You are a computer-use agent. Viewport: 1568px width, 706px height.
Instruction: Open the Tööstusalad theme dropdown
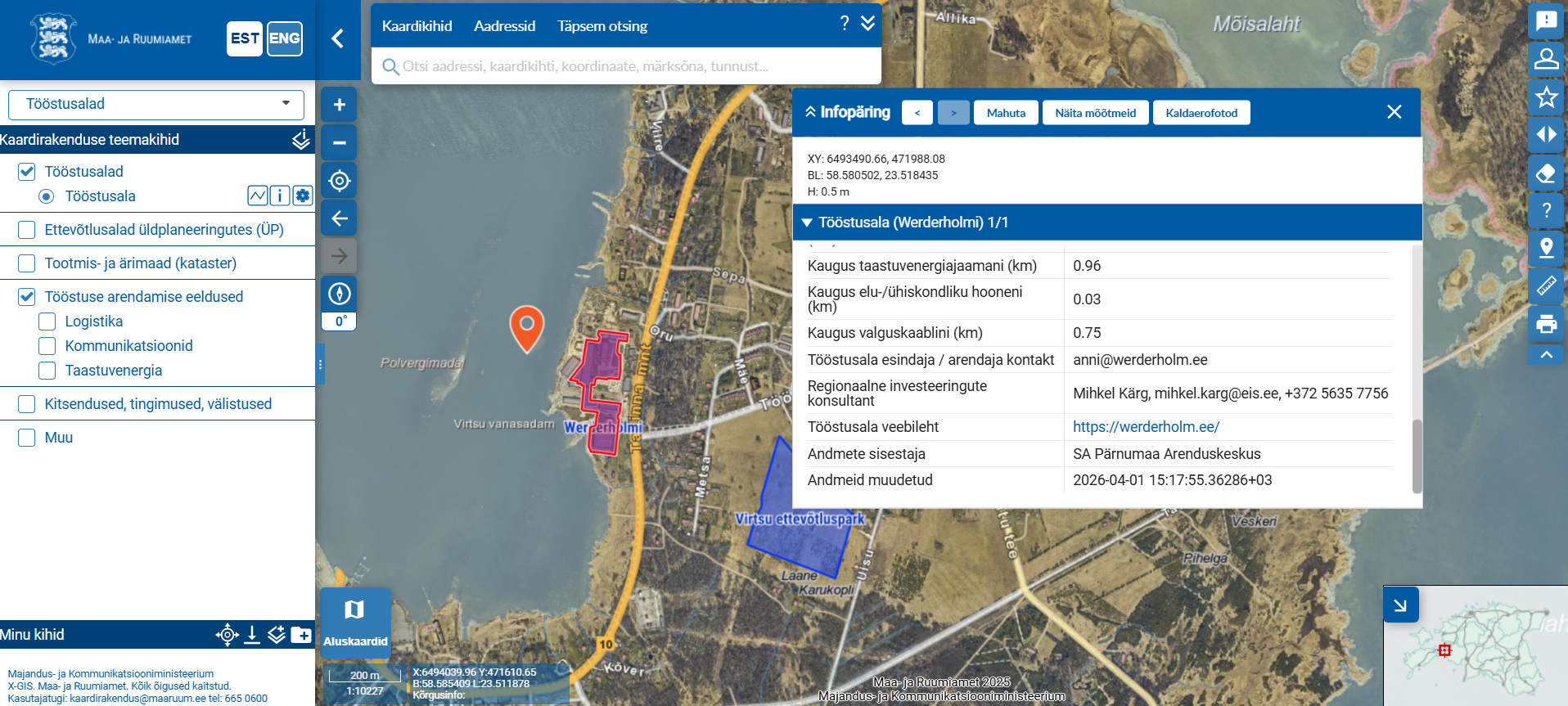155,105
